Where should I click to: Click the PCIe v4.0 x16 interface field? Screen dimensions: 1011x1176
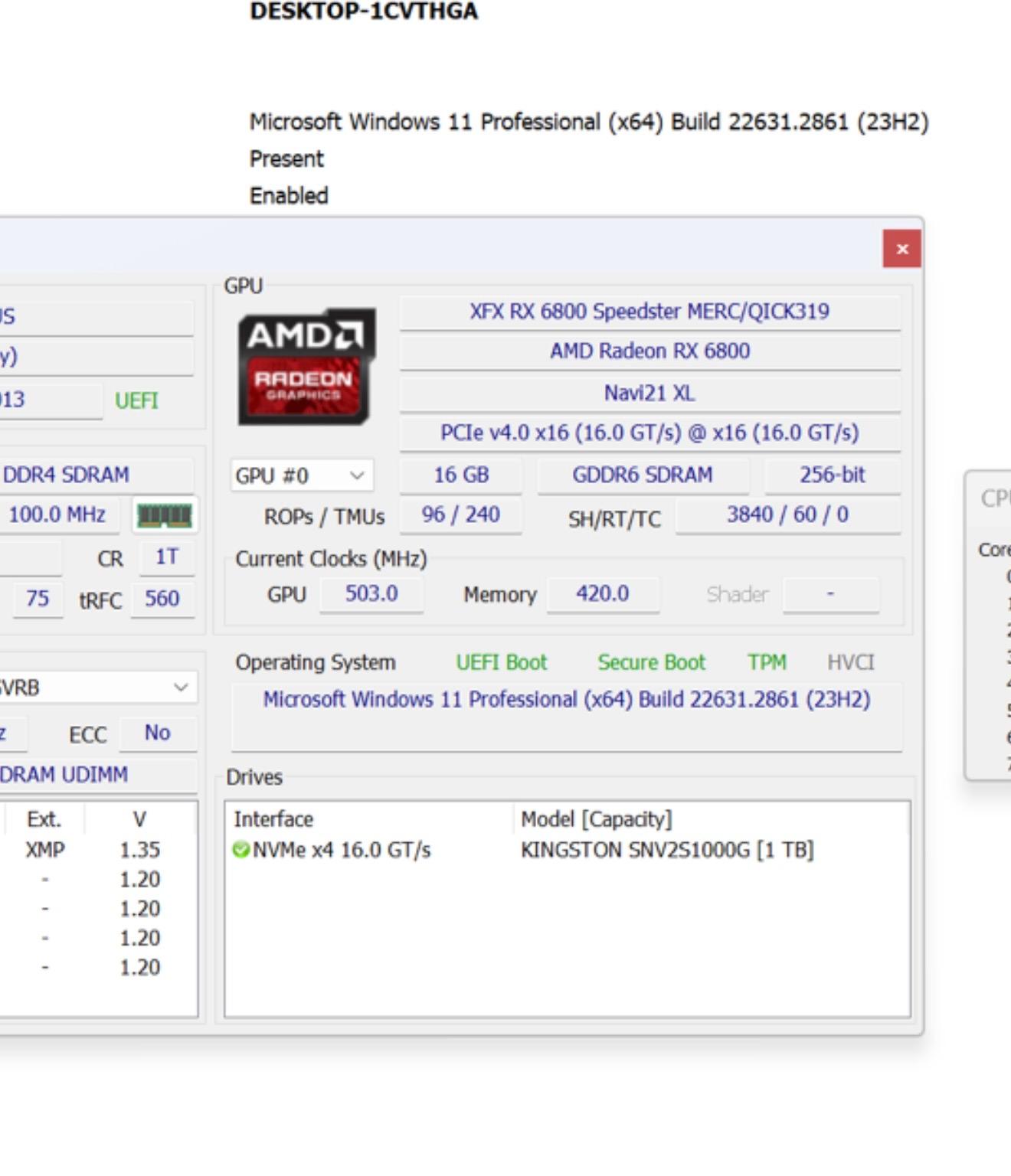pos(649,433)
